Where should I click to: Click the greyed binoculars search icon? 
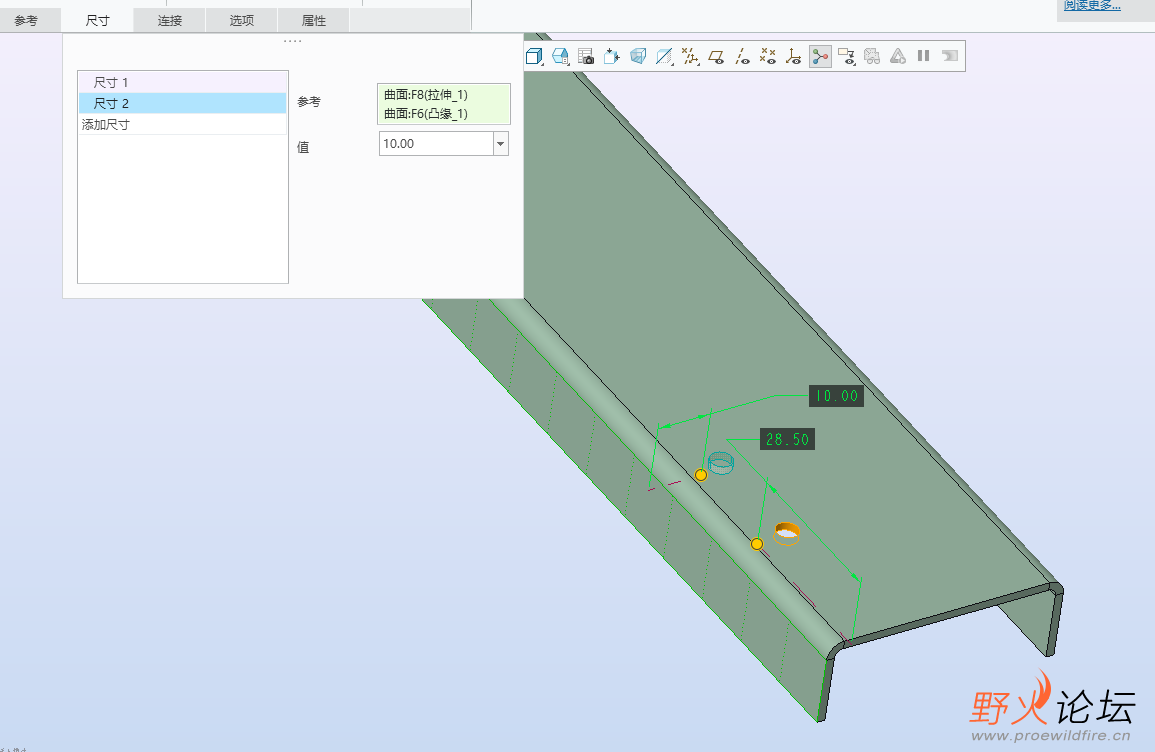point(872,56)
